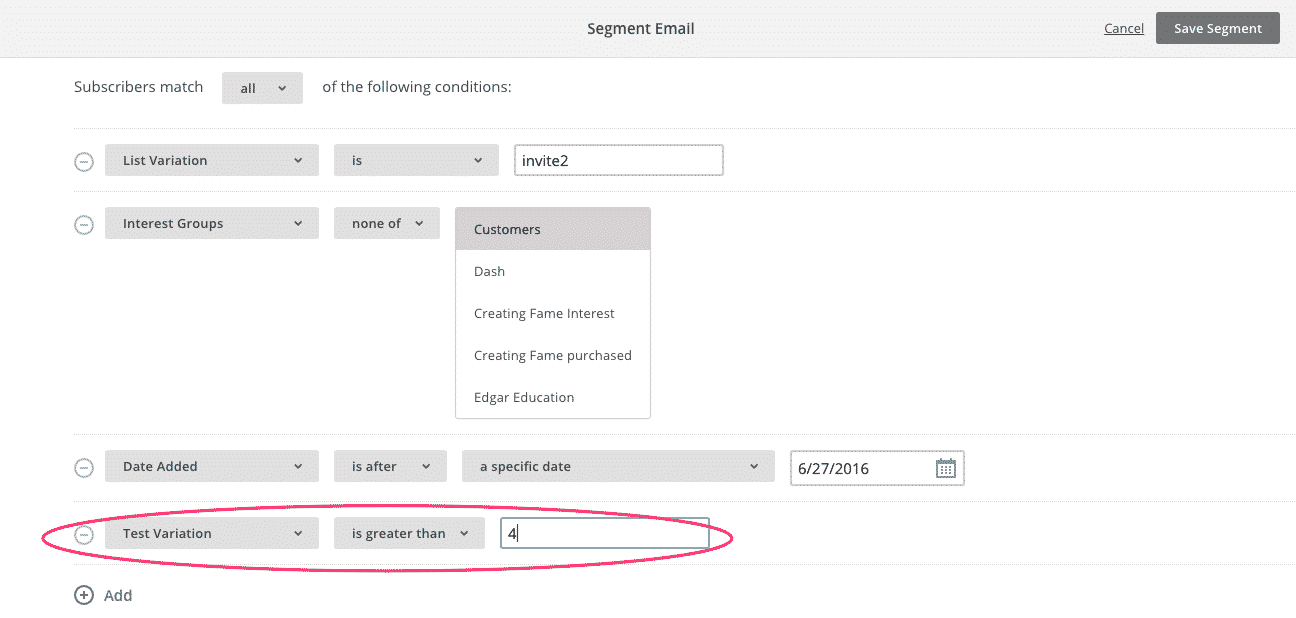This screenshot has height=618, width=1296.
Task: Click the Cancel link
Action: pyautogui.click(x=1124, y=28)
